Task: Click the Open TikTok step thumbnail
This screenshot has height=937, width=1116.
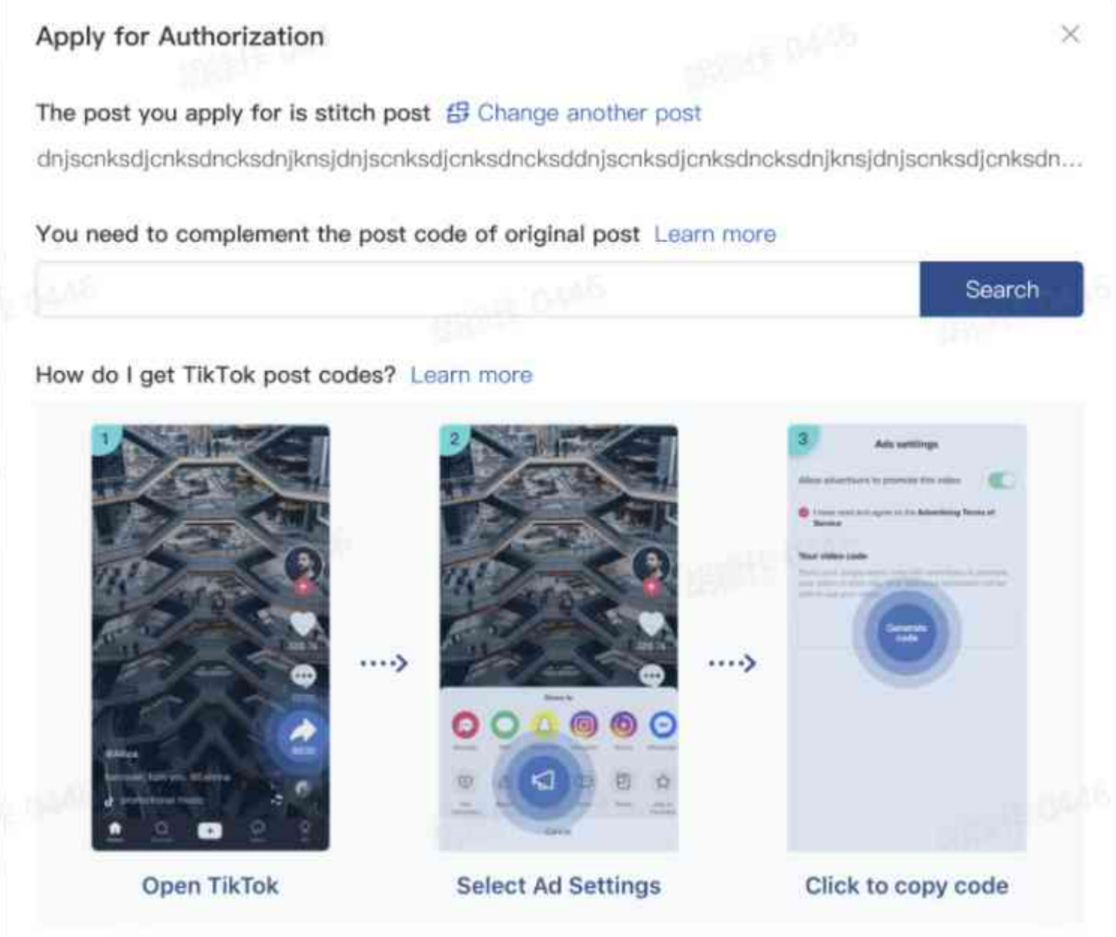Action: [x=211, y=637]
